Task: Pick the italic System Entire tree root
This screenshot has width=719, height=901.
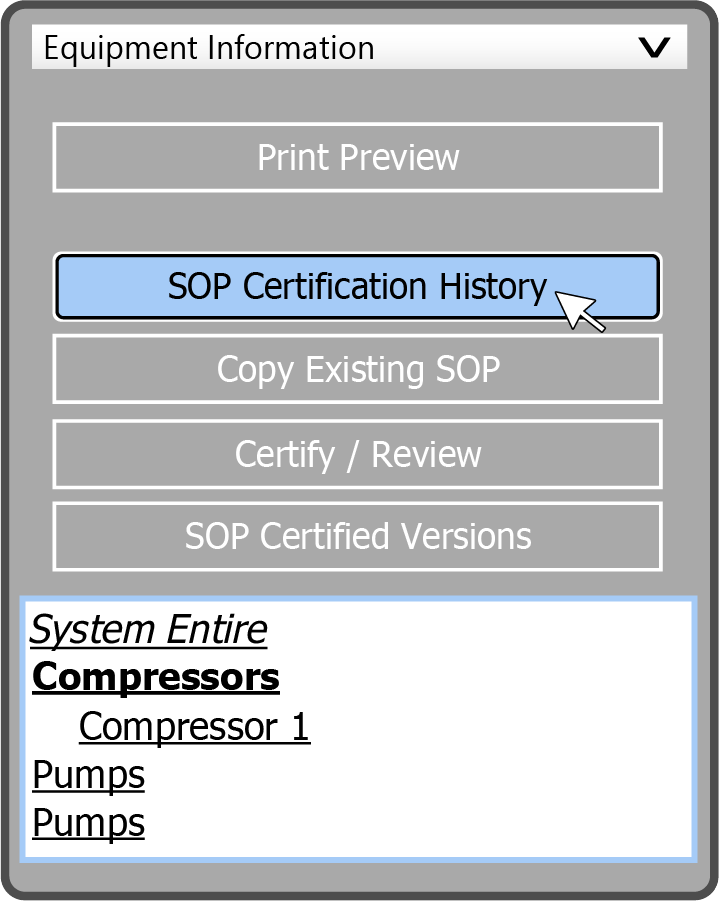Action: (x=149, y=630)
